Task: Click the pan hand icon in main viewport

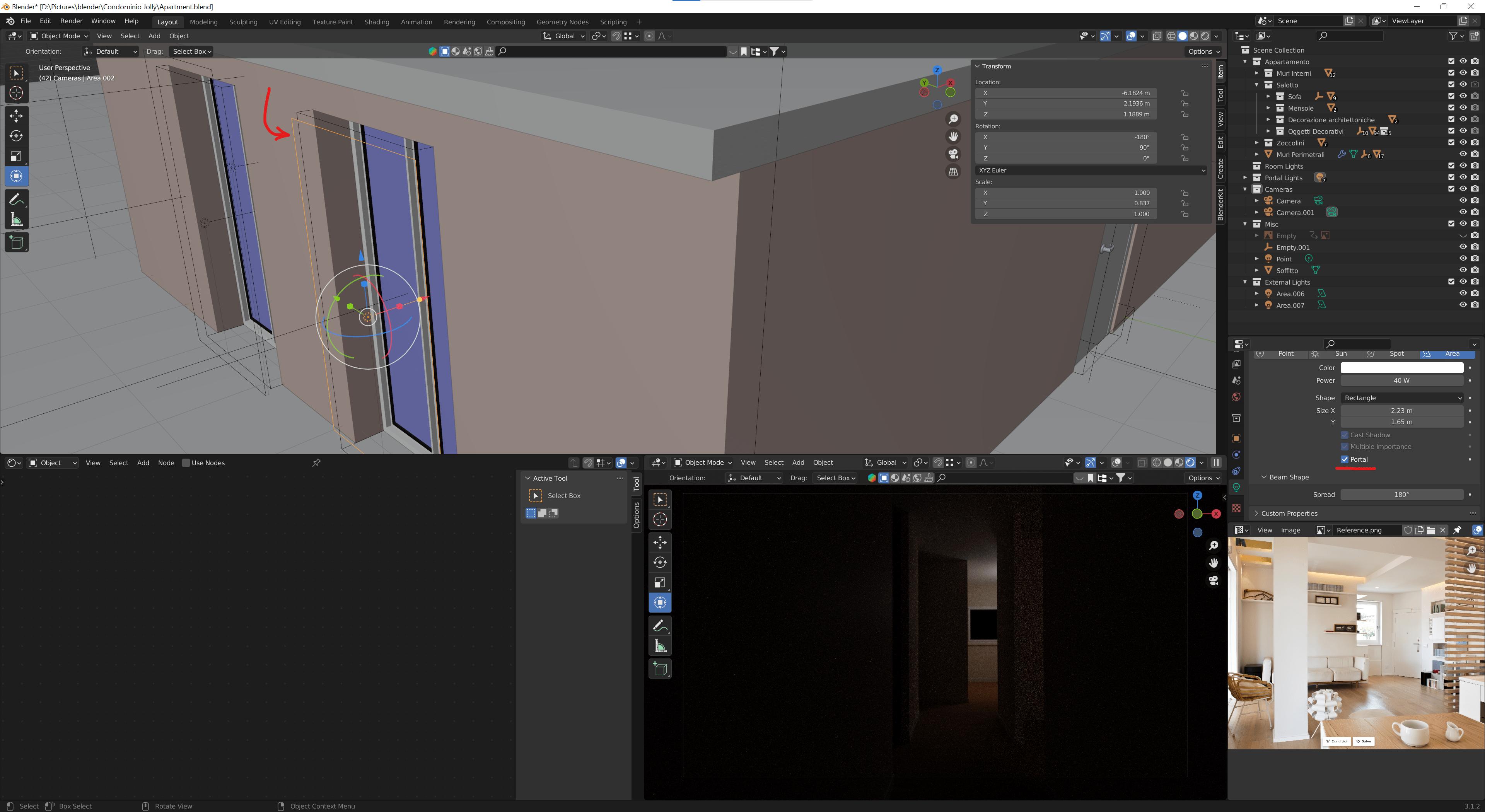Action: (954, 136)
